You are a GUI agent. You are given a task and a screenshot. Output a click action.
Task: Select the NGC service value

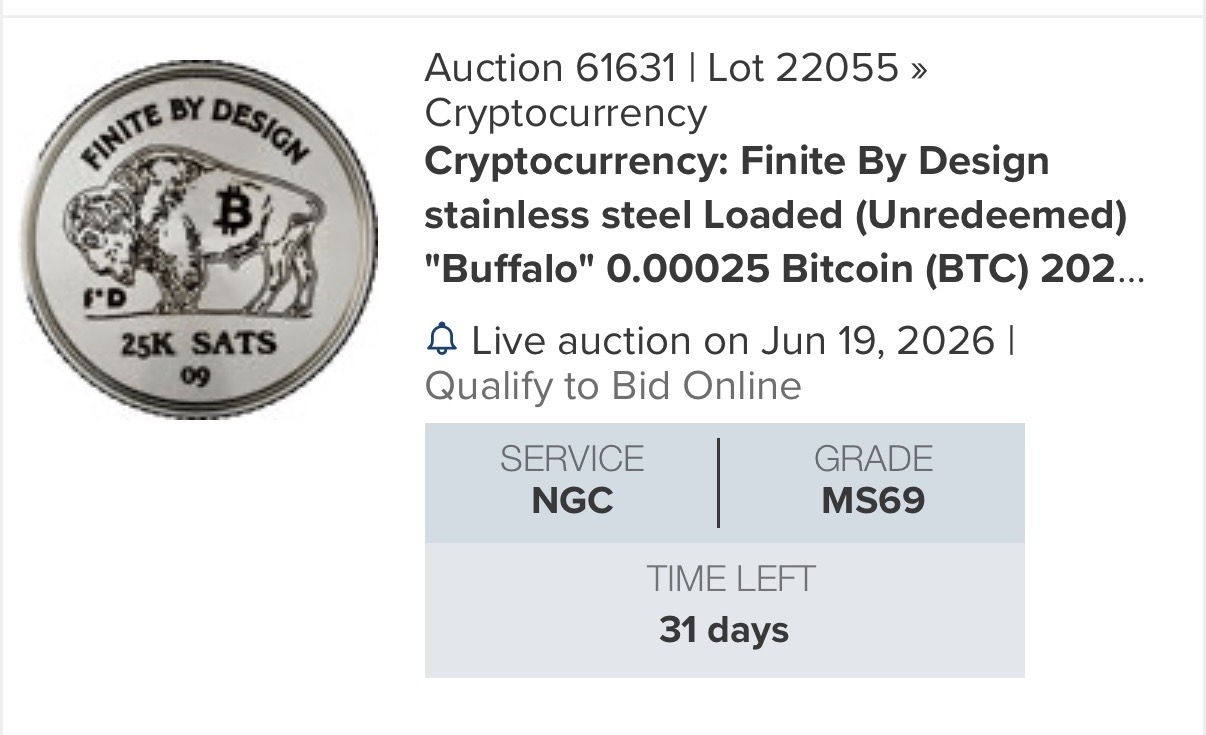[572, 500]
